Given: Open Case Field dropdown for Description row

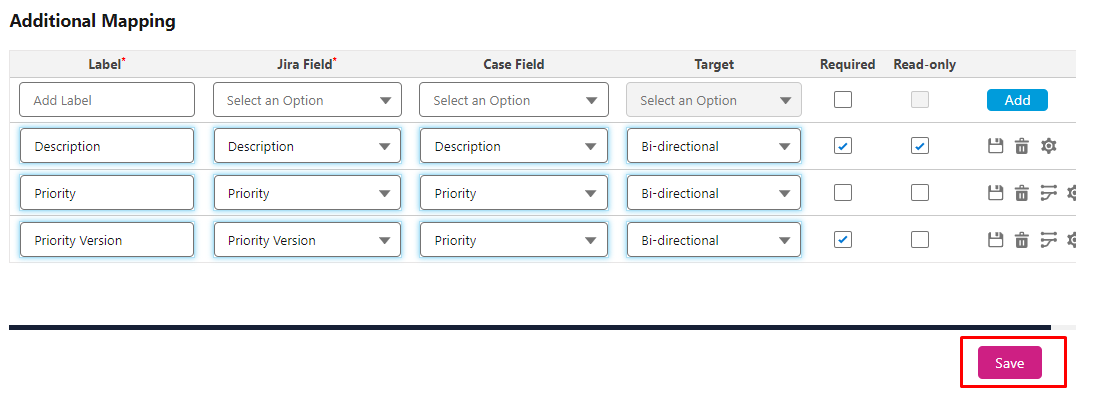Looking at the screenshot, I should [x=514, y=146].
